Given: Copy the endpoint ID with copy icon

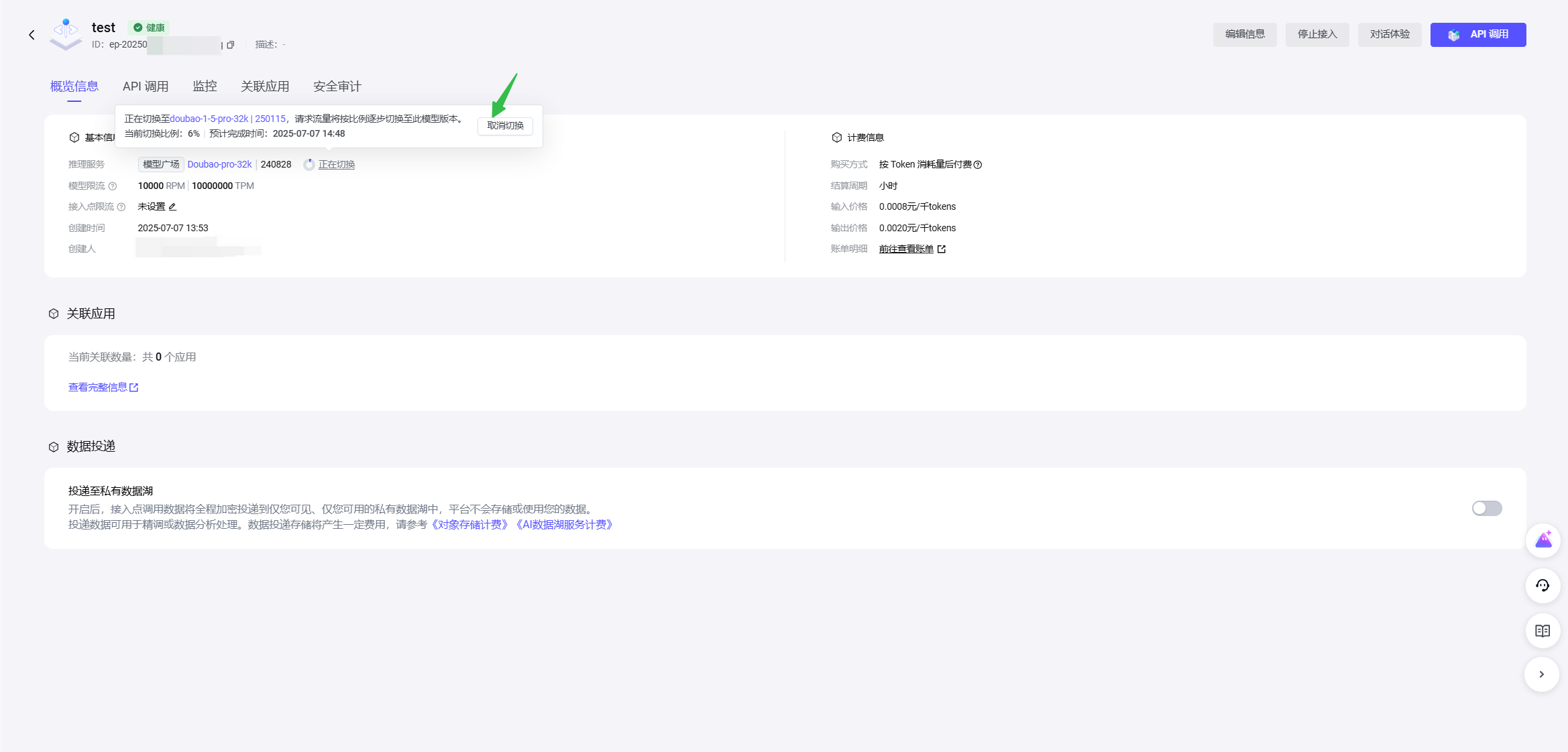Looking at the screenshot, I should coord(231,45).
